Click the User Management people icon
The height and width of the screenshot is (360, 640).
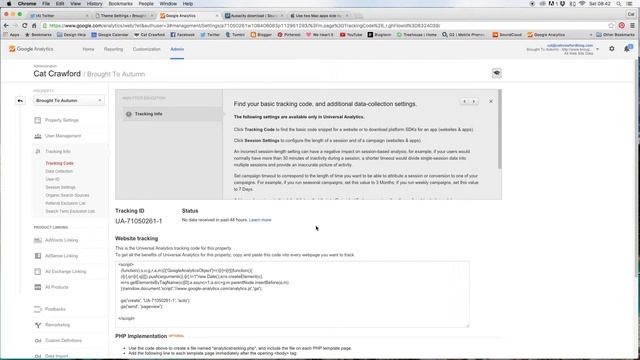point(38,136)
